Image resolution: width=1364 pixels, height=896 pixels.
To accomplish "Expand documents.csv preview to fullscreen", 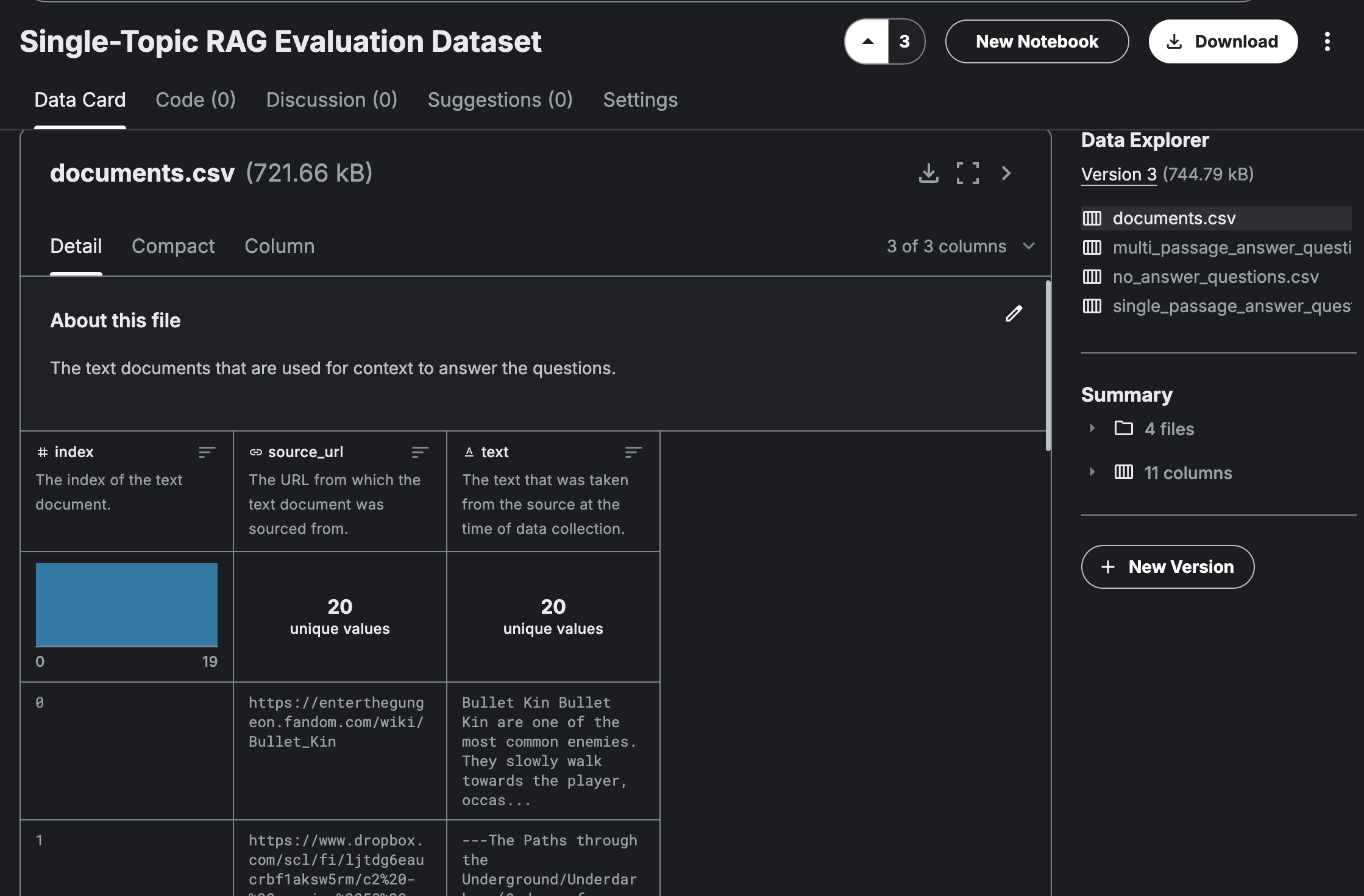I will (x=967, y=173).
